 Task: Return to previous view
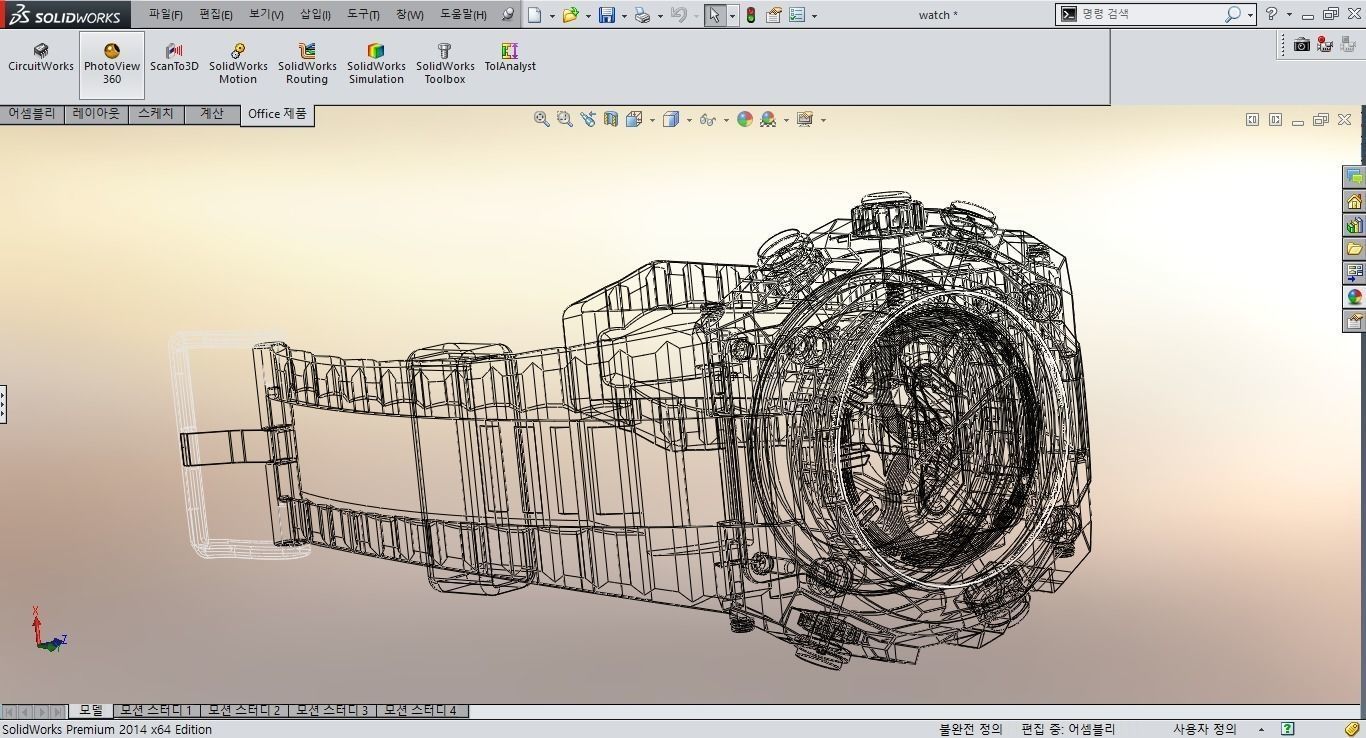click(x=588, y=119)
